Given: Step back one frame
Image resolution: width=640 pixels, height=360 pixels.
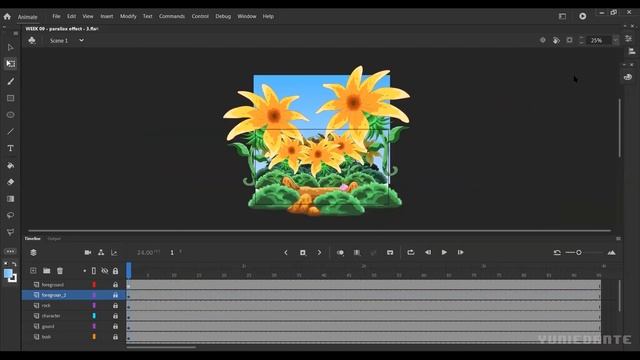Looking at the screenshot, I should coord(428,253).
